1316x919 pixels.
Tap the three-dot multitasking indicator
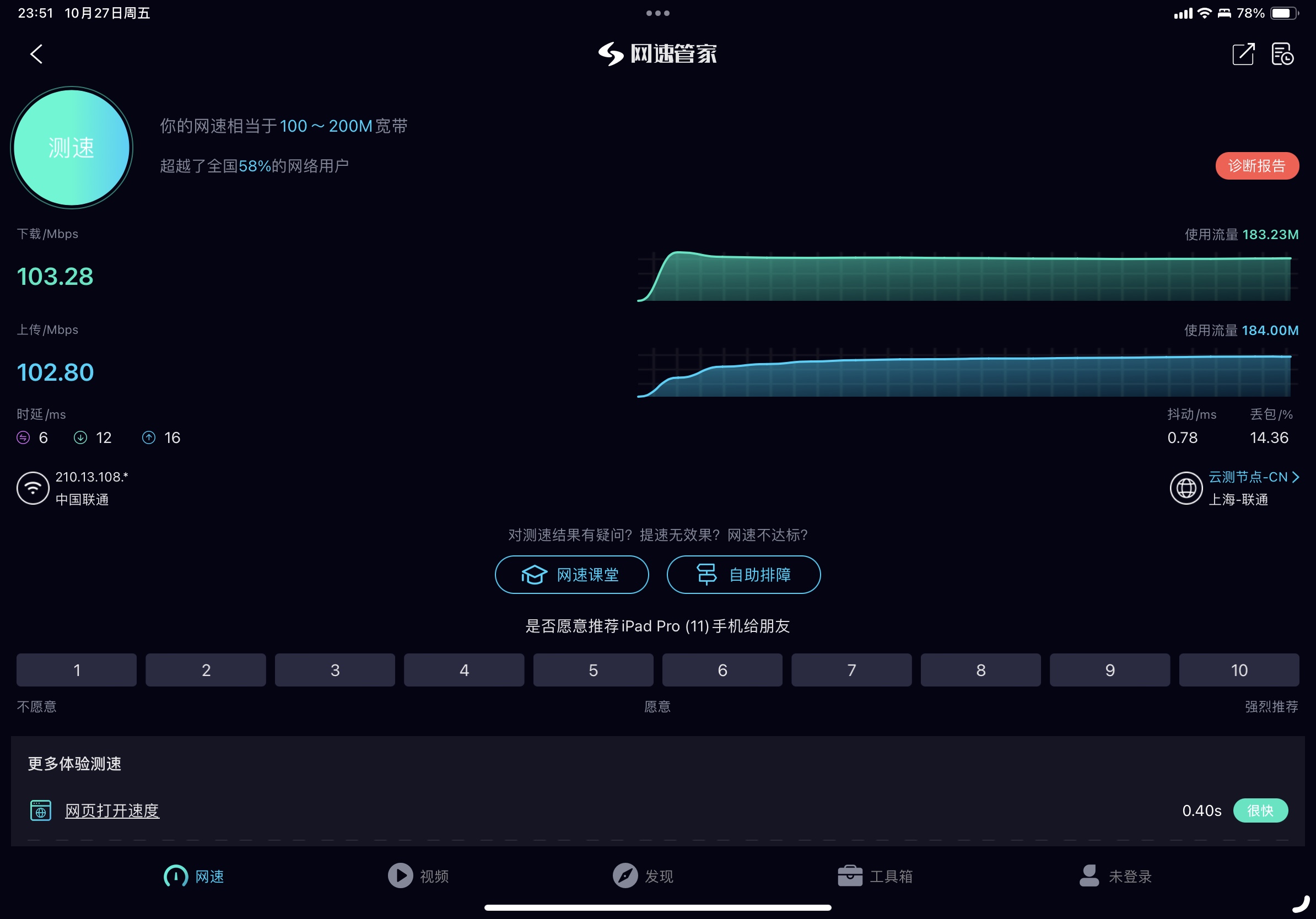pyautogui.click(x=658, y=13)
